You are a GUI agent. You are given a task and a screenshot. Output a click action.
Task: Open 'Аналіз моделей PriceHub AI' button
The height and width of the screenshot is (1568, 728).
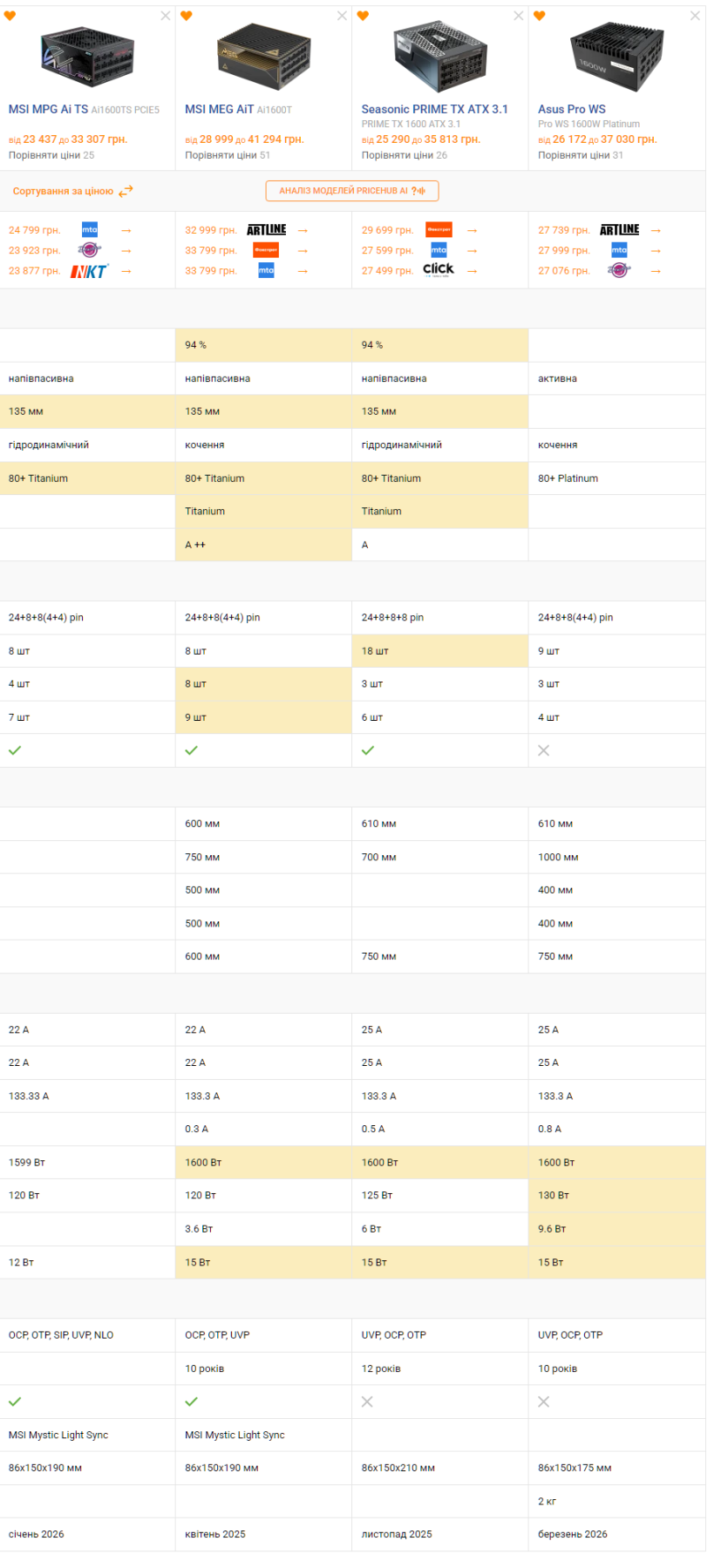352,191
